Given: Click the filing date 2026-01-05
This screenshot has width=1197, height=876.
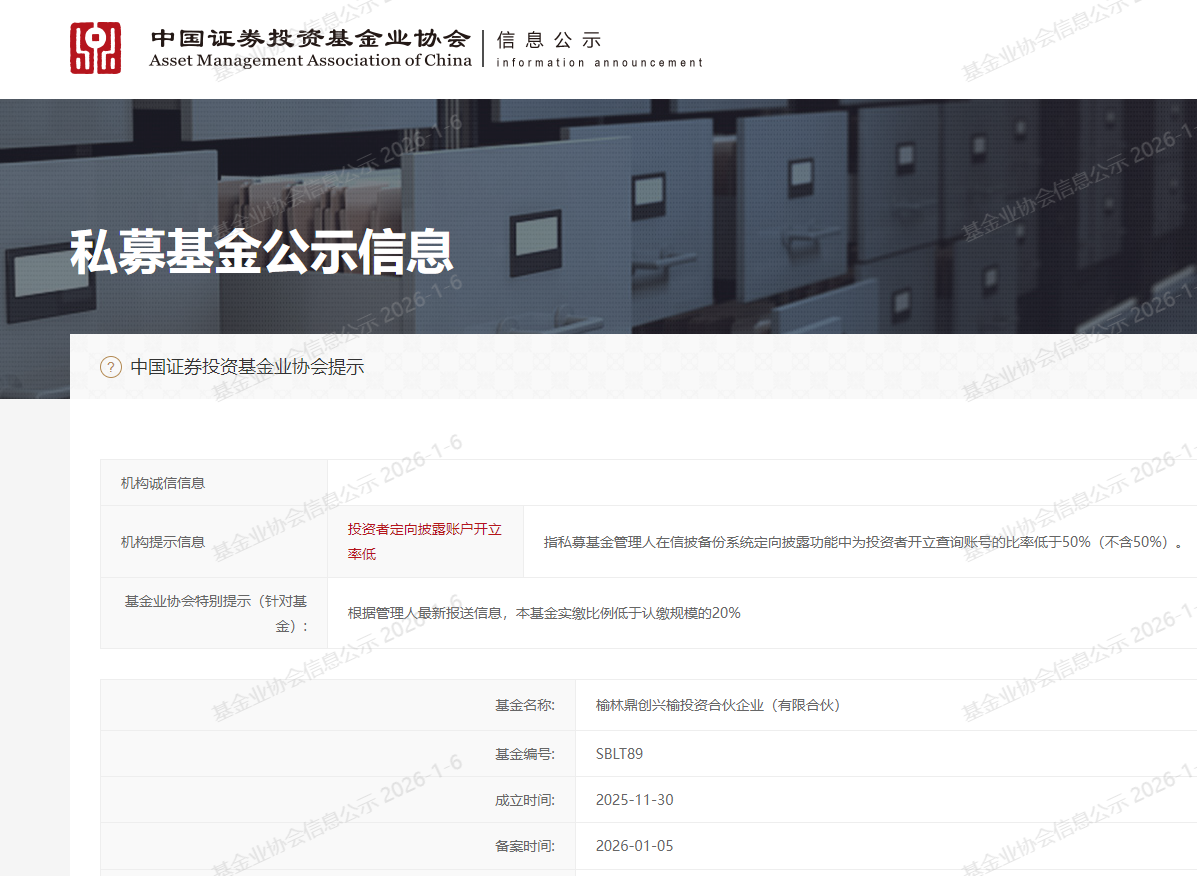Looking at the screenshot, I should 634,846.
